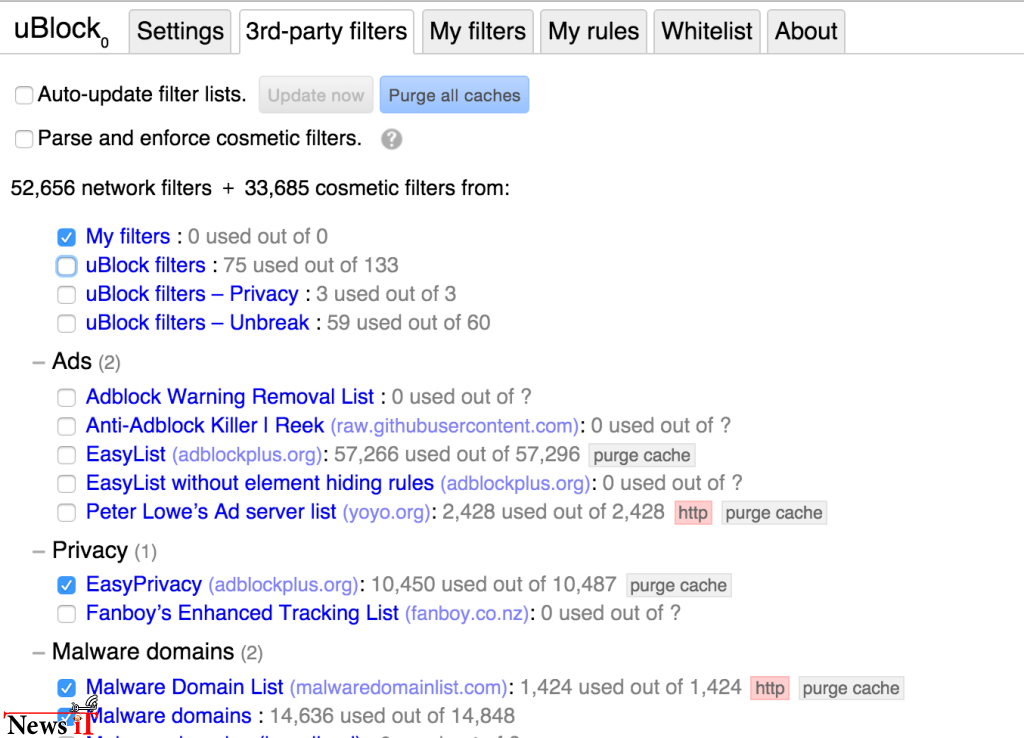The image size is (1024, 738).
Task: Open the EasyPrivacy list link
Action: (144, 584)
